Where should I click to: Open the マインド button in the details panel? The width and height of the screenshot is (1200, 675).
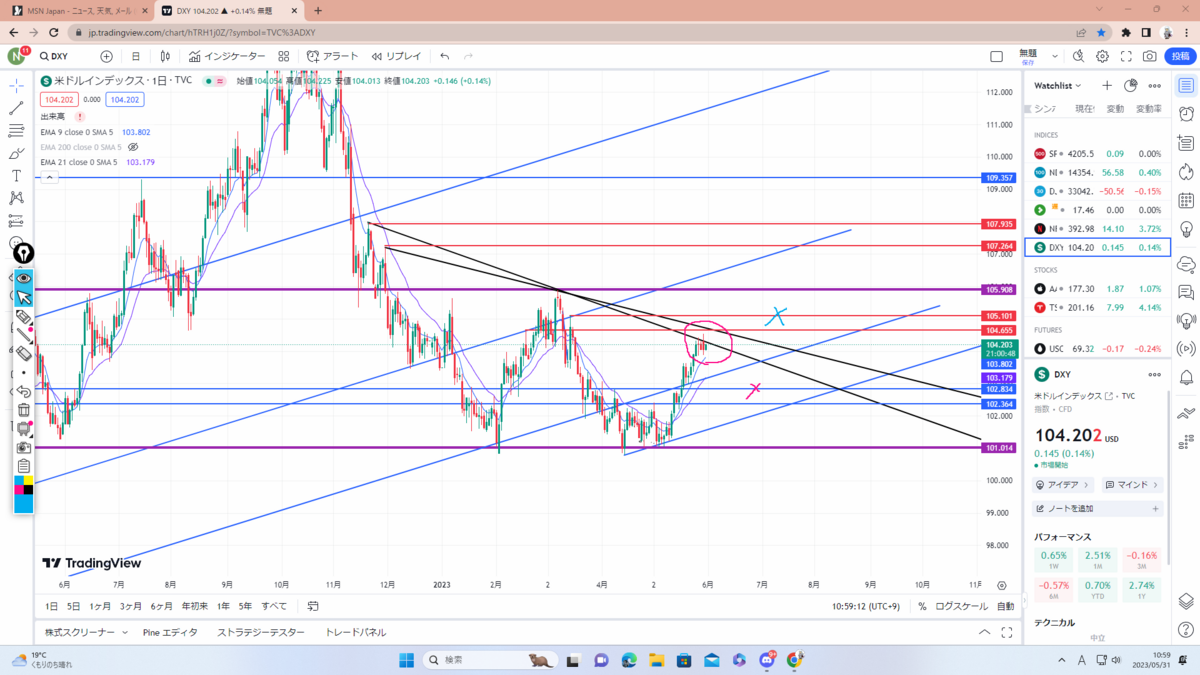[x=1132, y=484]
